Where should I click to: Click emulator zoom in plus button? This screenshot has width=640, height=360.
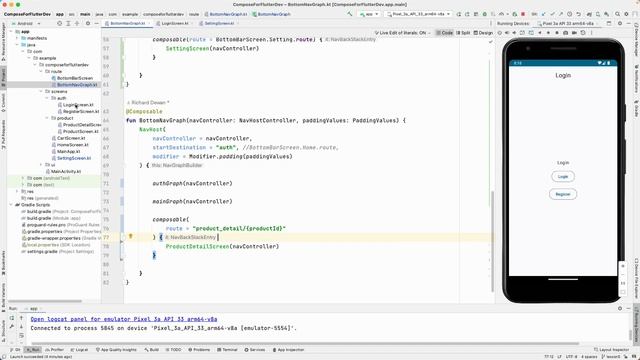click(623, 266)
